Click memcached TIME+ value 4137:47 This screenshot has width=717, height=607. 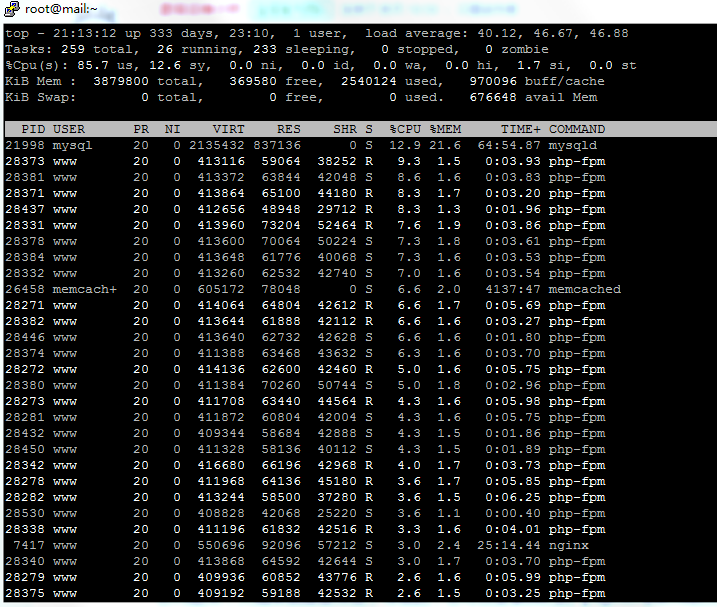pyautogui.click(x=513, y=290)
